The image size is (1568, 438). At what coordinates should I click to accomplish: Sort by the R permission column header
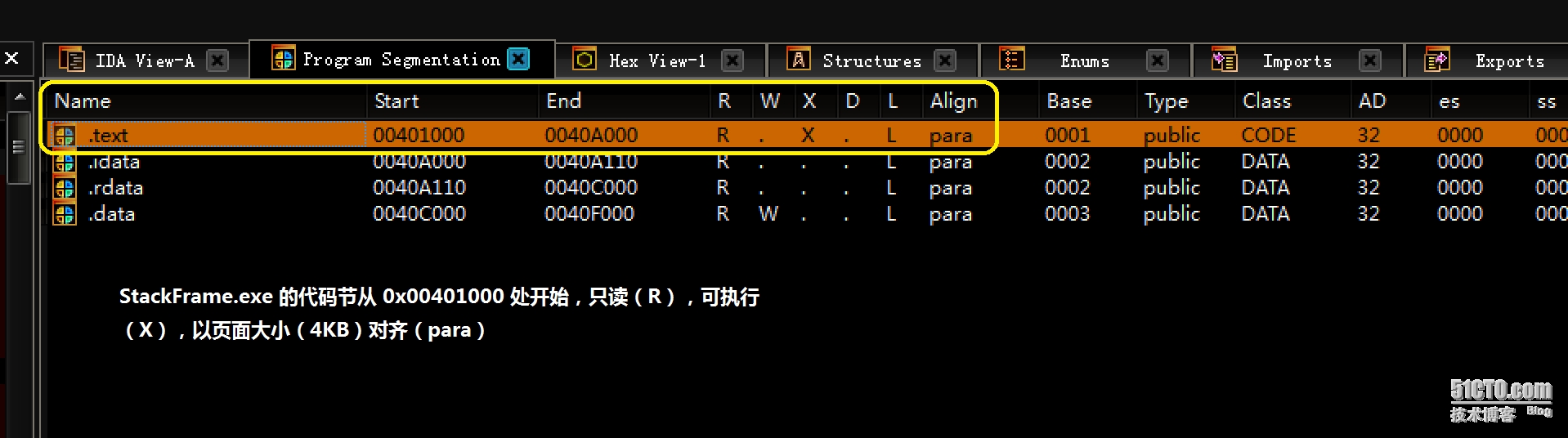click(x=724, y=101)
